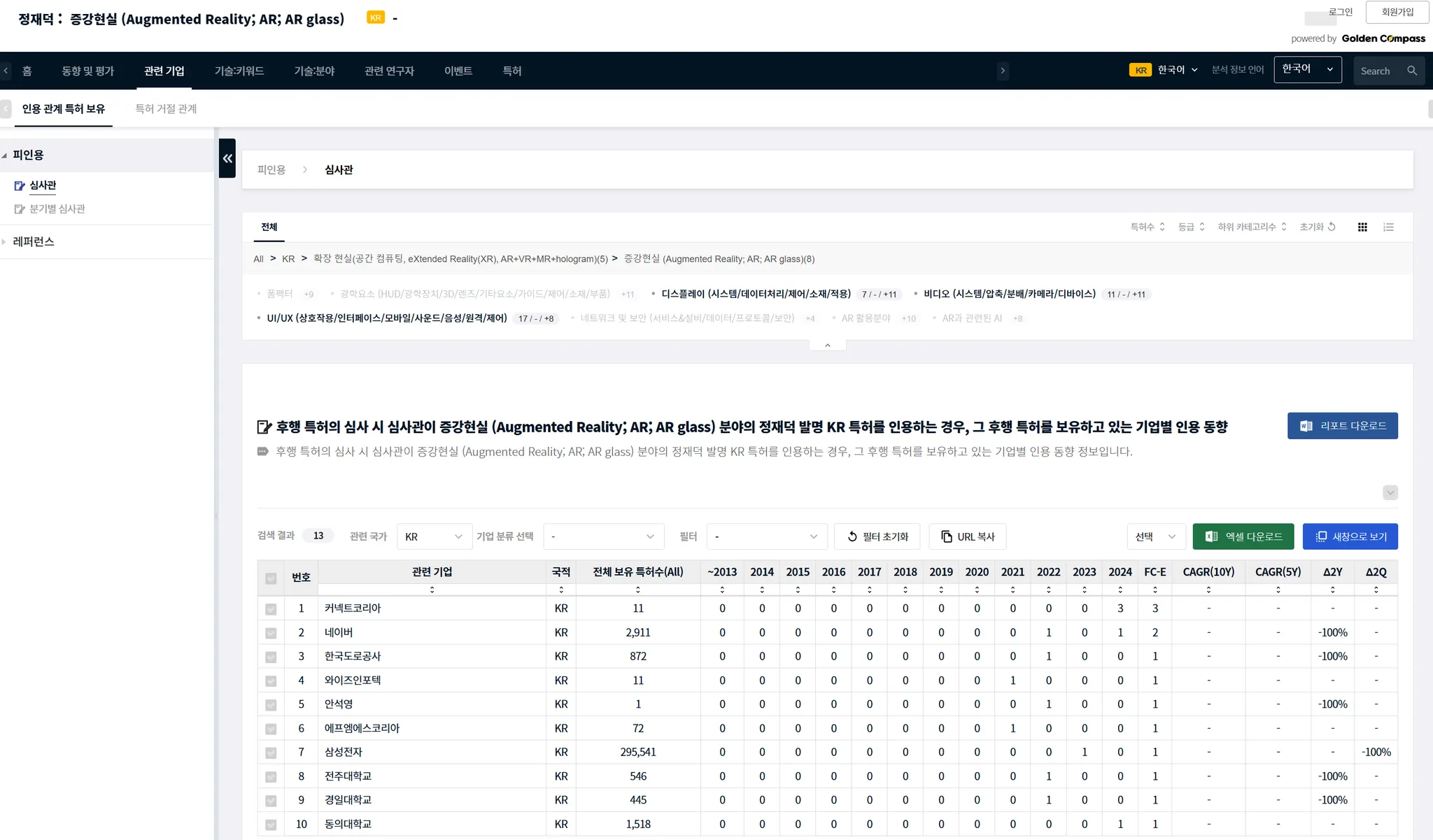Image resolution: width=1433 pixels, height=840 pixels.
Task: Collapse sidebar with double-chevron icon
Action: click(227, 158)
